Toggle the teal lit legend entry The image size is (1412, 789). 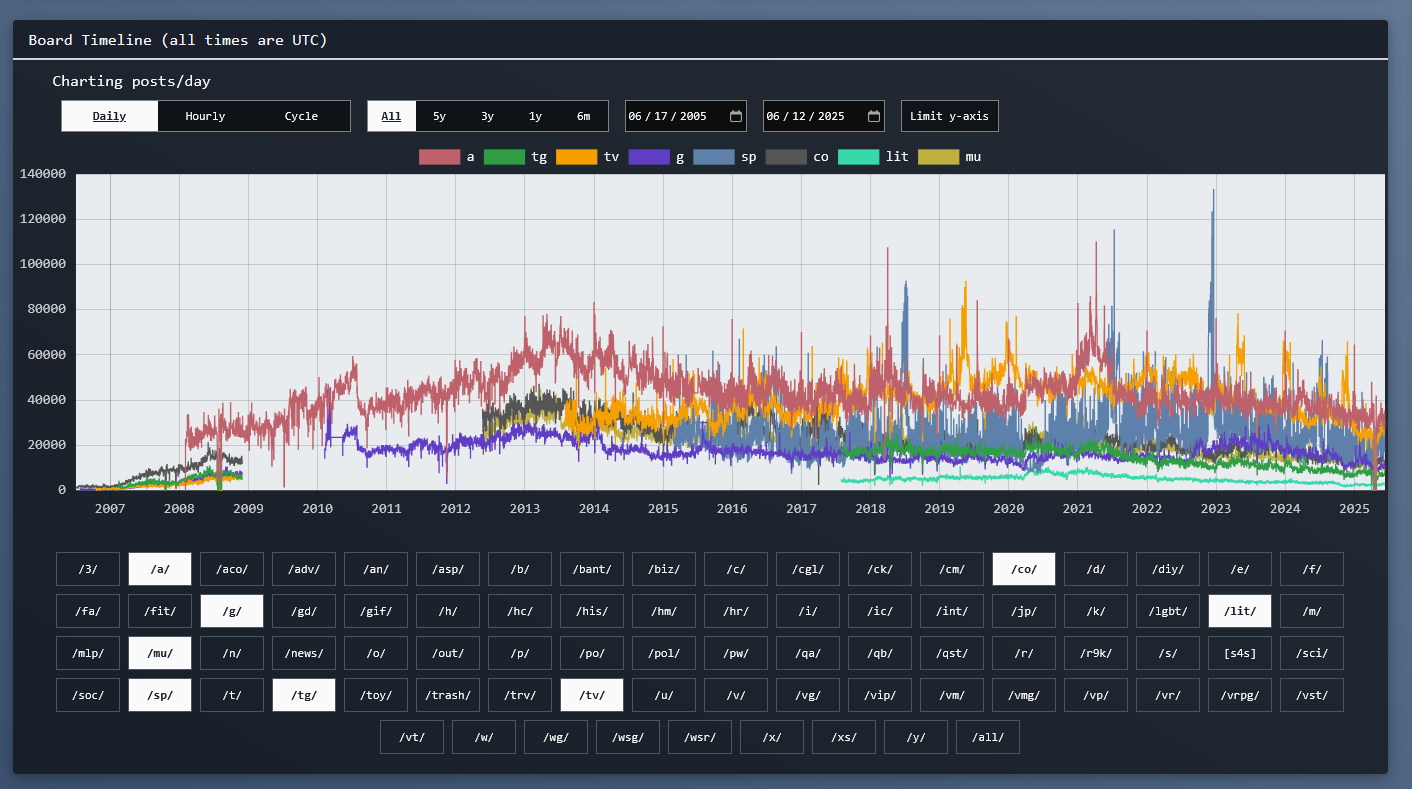point(858,157)
